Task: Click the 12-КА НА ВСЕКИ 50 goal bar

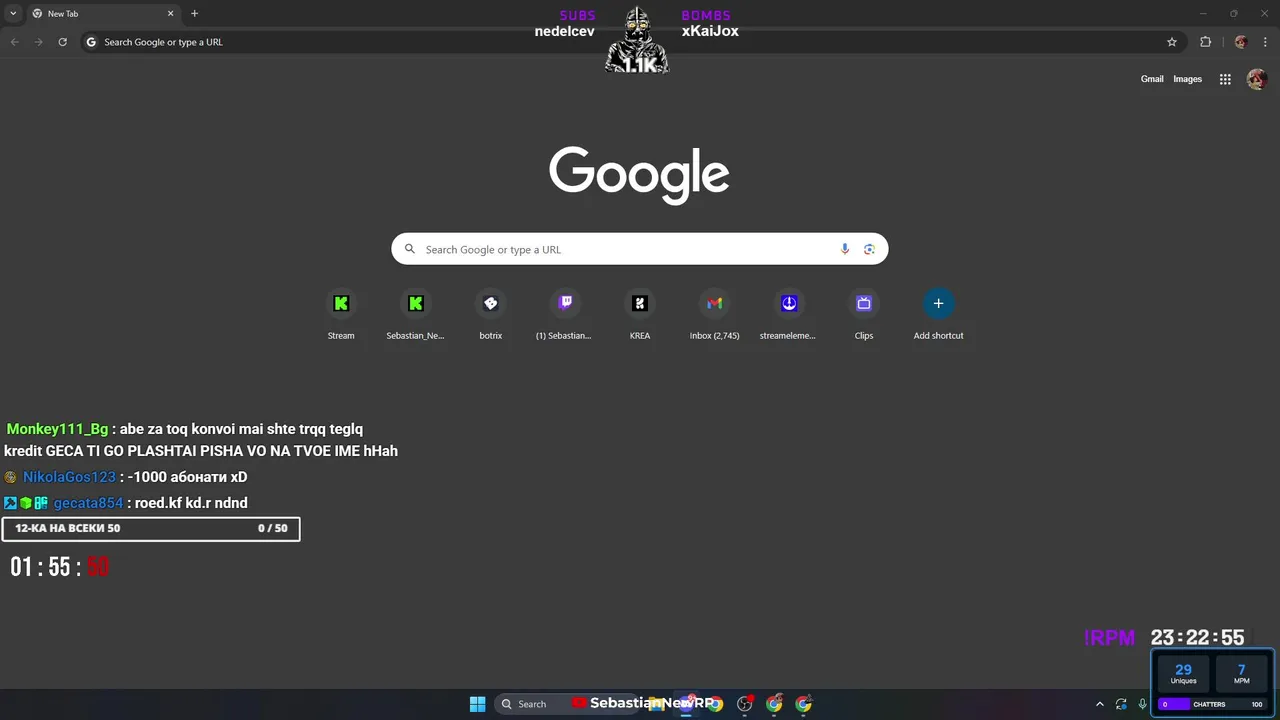Action: (151, 528)
